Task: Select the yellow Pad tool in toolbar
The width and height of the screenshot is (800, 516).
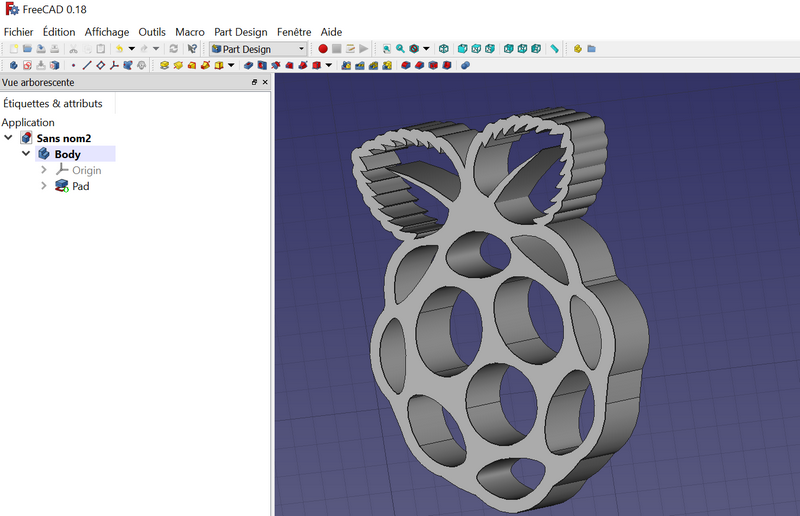Action: point(164,65)
